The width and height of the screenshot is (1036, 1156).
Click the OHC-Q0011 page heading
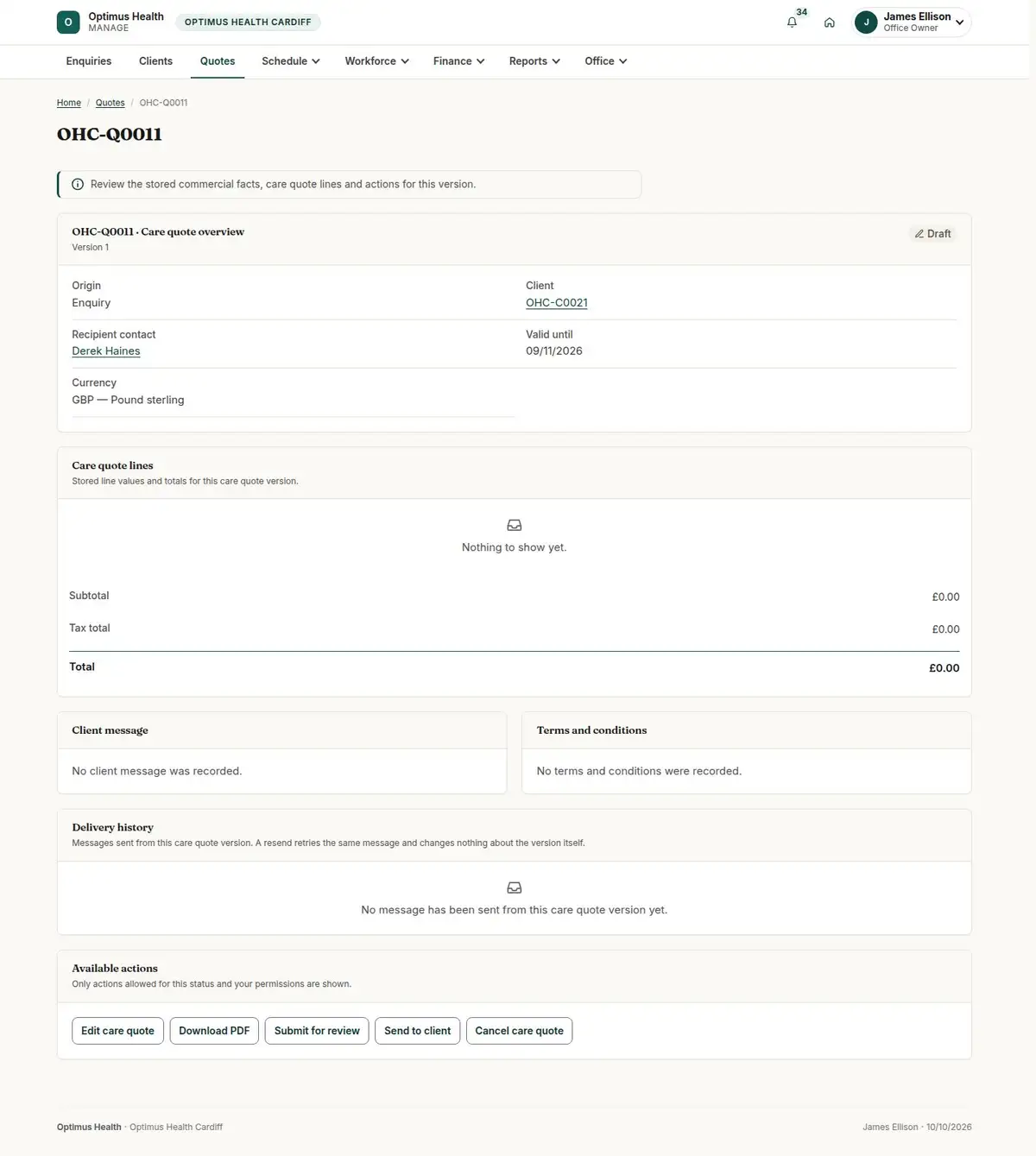(110, 135)
